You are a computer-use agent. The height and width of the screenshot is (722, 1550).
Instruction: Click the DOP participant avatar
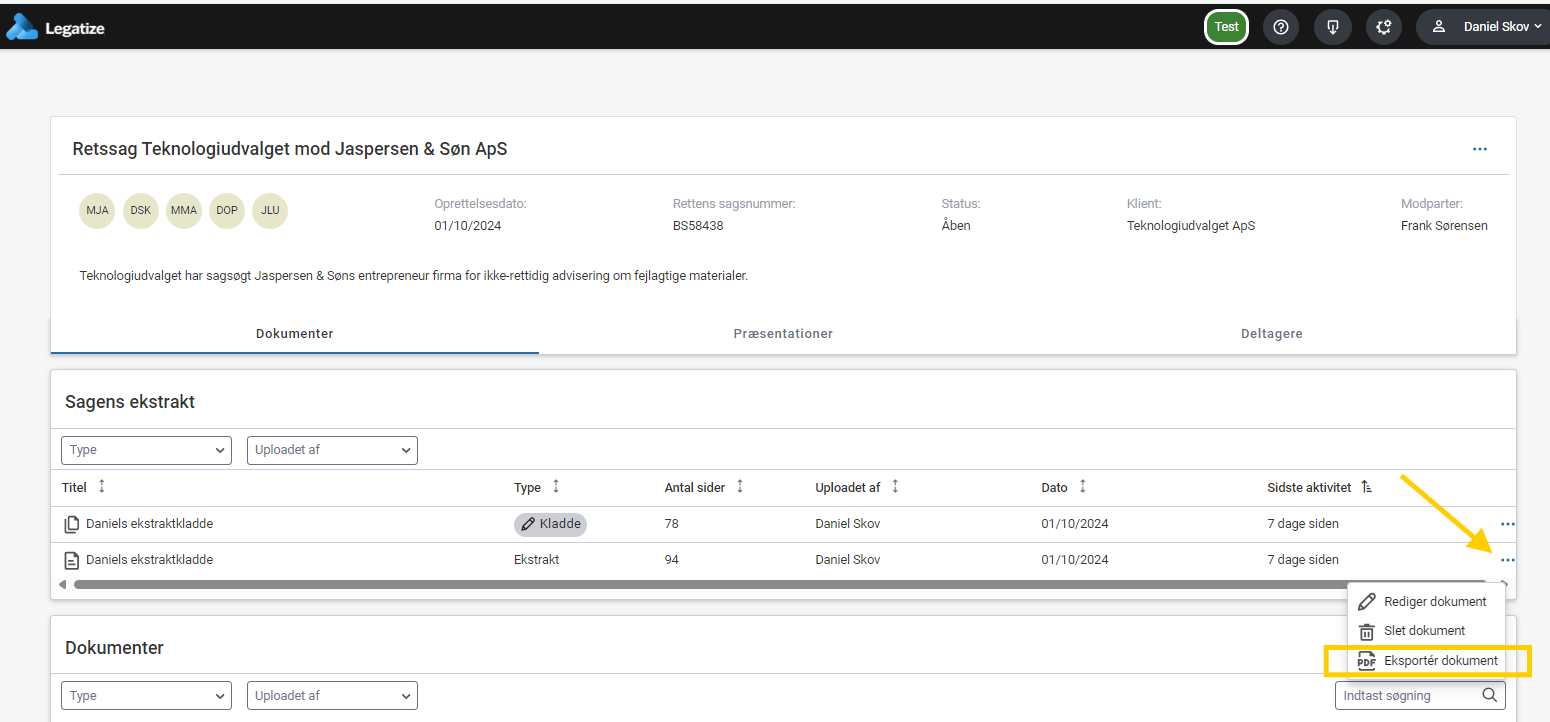click(227, 211)
